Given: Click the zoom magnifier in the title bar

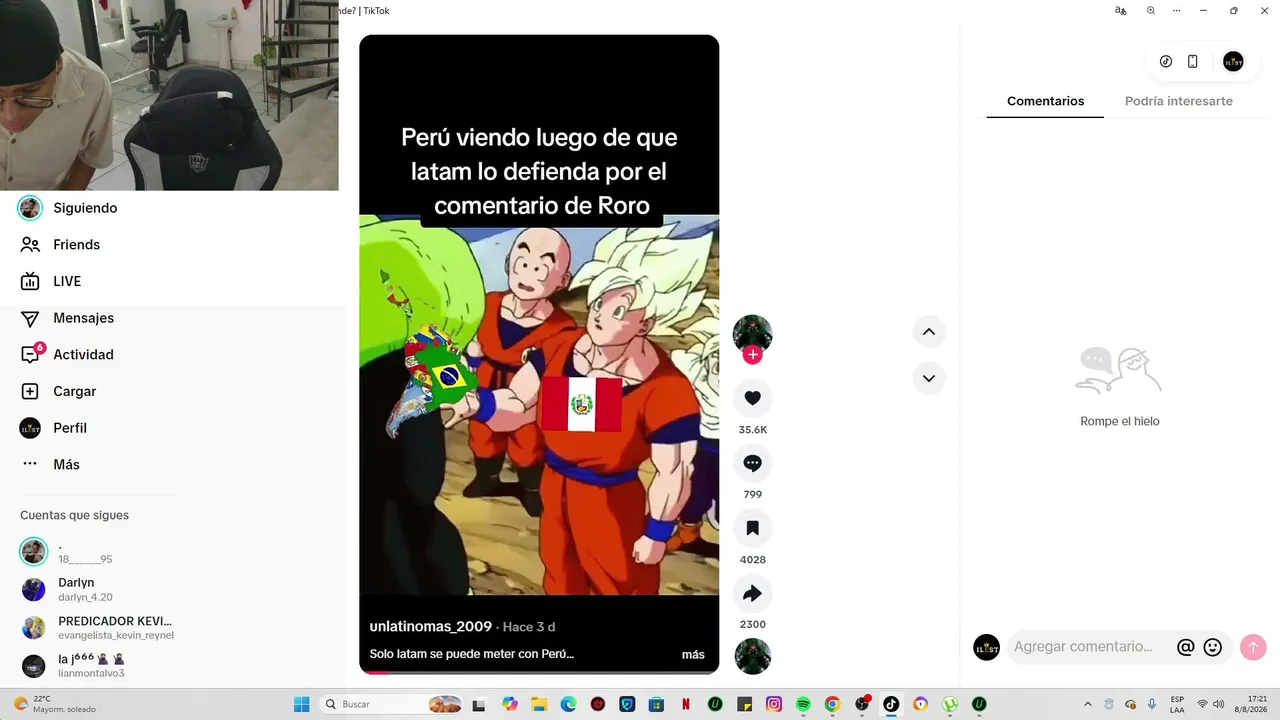Looking at the screenshot, I should click(1151, 11).
